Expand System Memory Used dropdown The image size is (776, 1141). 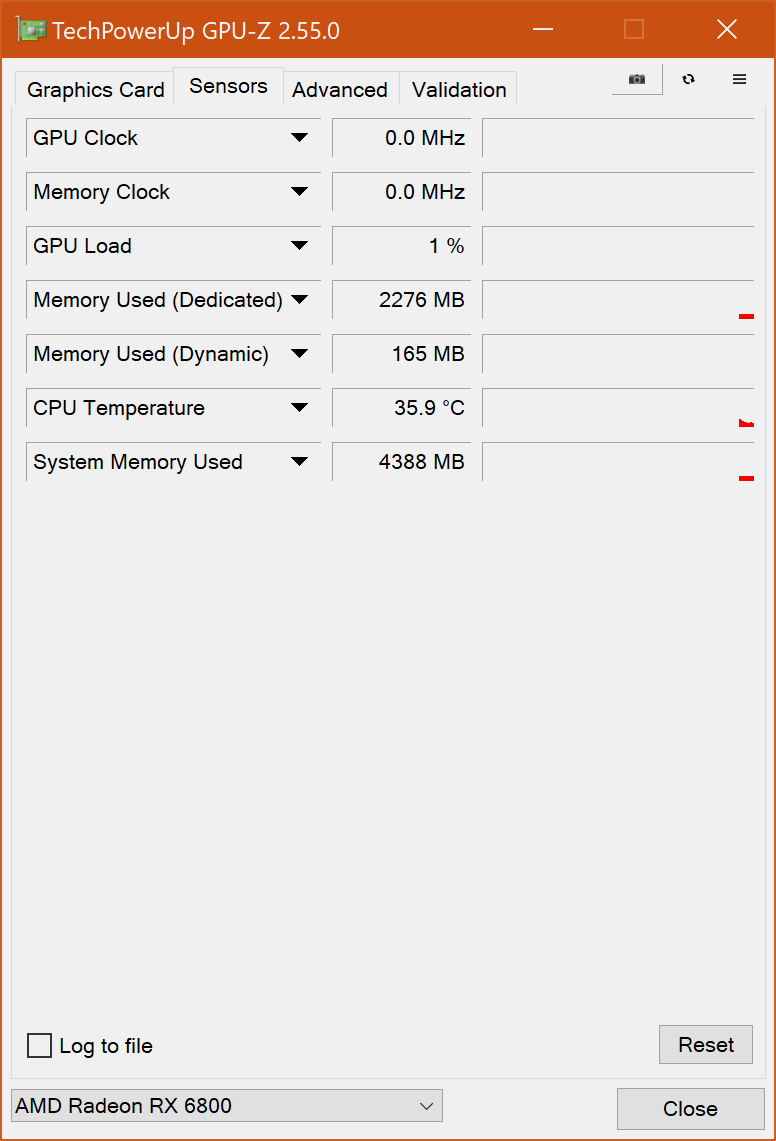click(x=299, y=462)
